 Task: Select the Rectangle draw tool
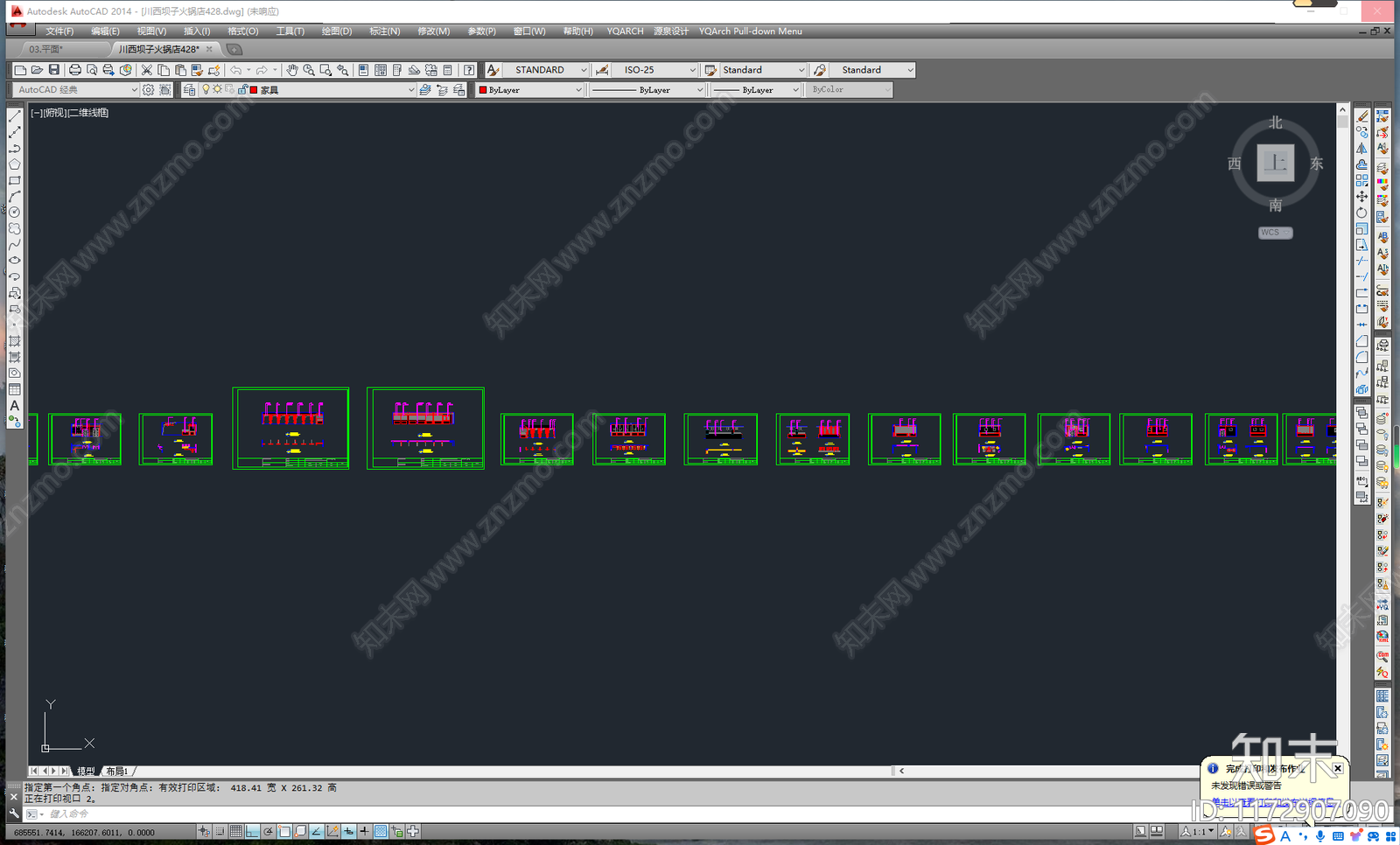(15, 180)
